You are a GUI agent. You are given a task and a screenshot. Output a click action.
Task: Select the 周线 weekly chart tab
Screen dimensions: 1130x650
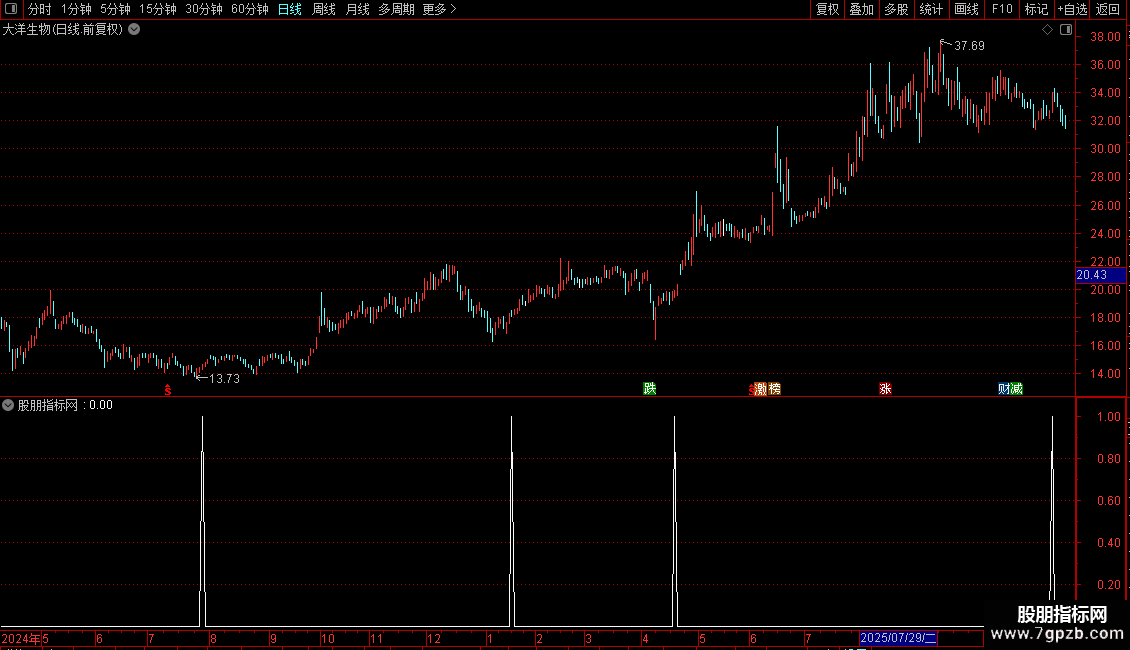(x=324, y=9)
